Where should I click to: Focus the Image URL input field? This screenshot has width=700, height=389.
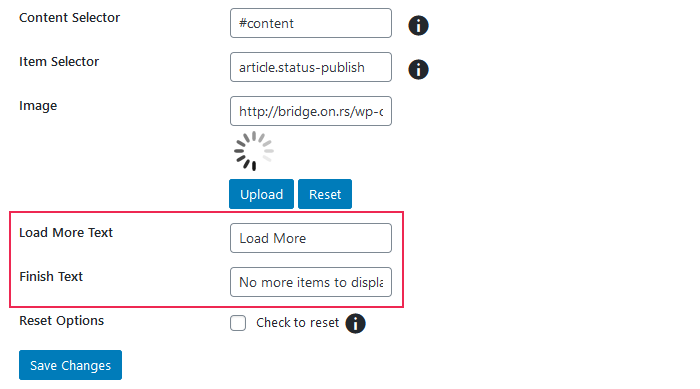[311, 111]
